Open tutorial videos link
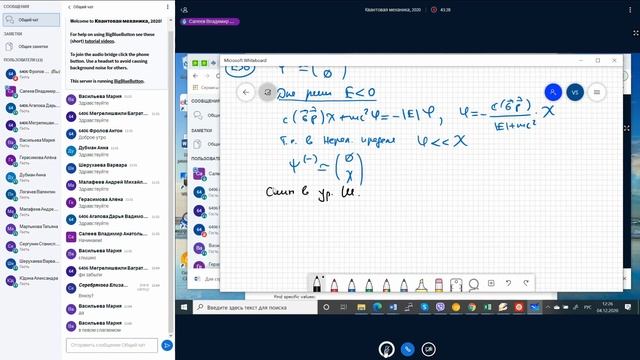The image size is (640, 360). (x=100, y=41)
